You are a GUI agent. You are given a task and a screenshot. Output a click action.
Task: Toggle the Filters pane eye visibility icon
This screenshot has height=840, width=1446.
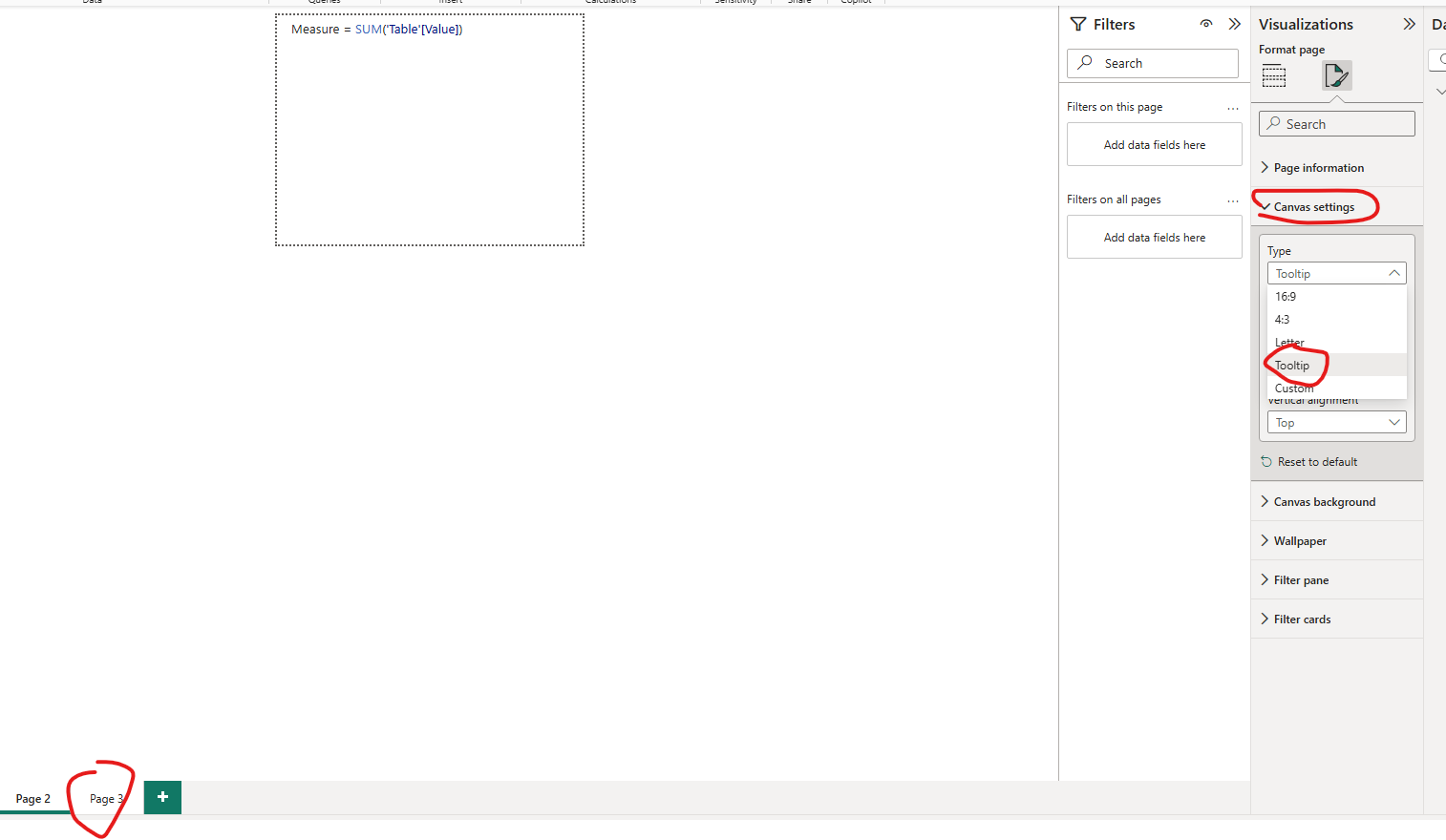(x=1206, y=24)
